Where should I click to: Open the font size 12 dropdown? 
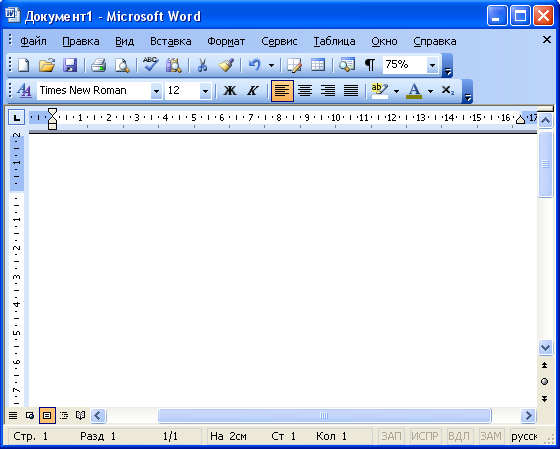[205, 91]
